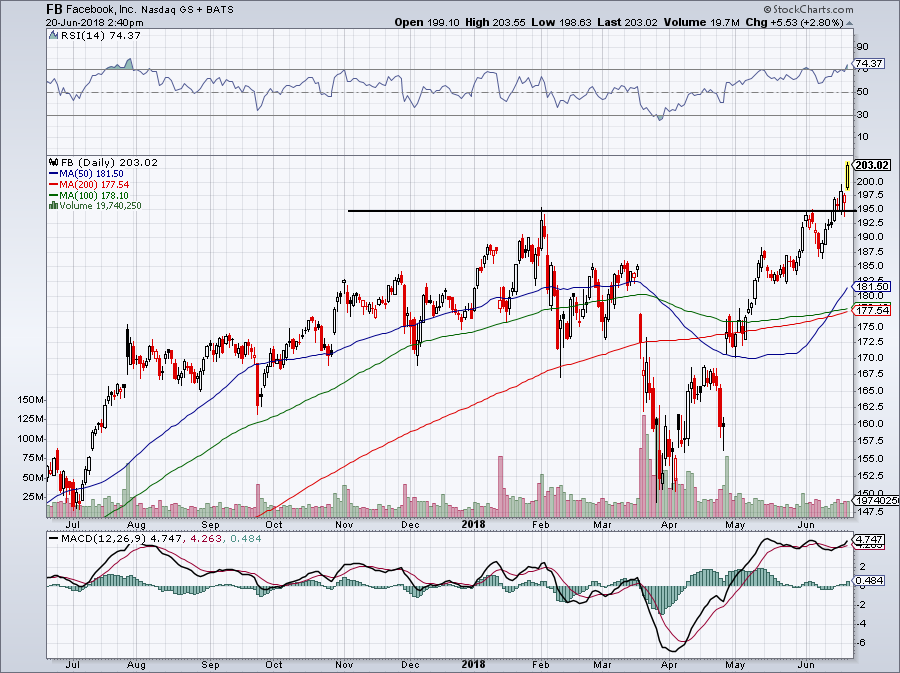Image resolution: width=900 pixels, height=673 pixels.
Task: Click the 200.0 price axis label
Action: [x=869, y=182]
